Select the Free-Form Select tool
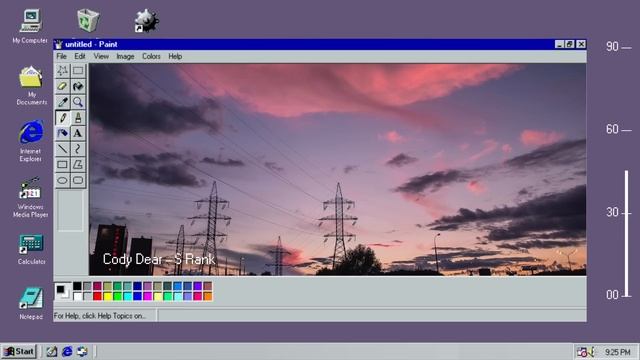This screenshot has width=640, height=360. point(62,70)
